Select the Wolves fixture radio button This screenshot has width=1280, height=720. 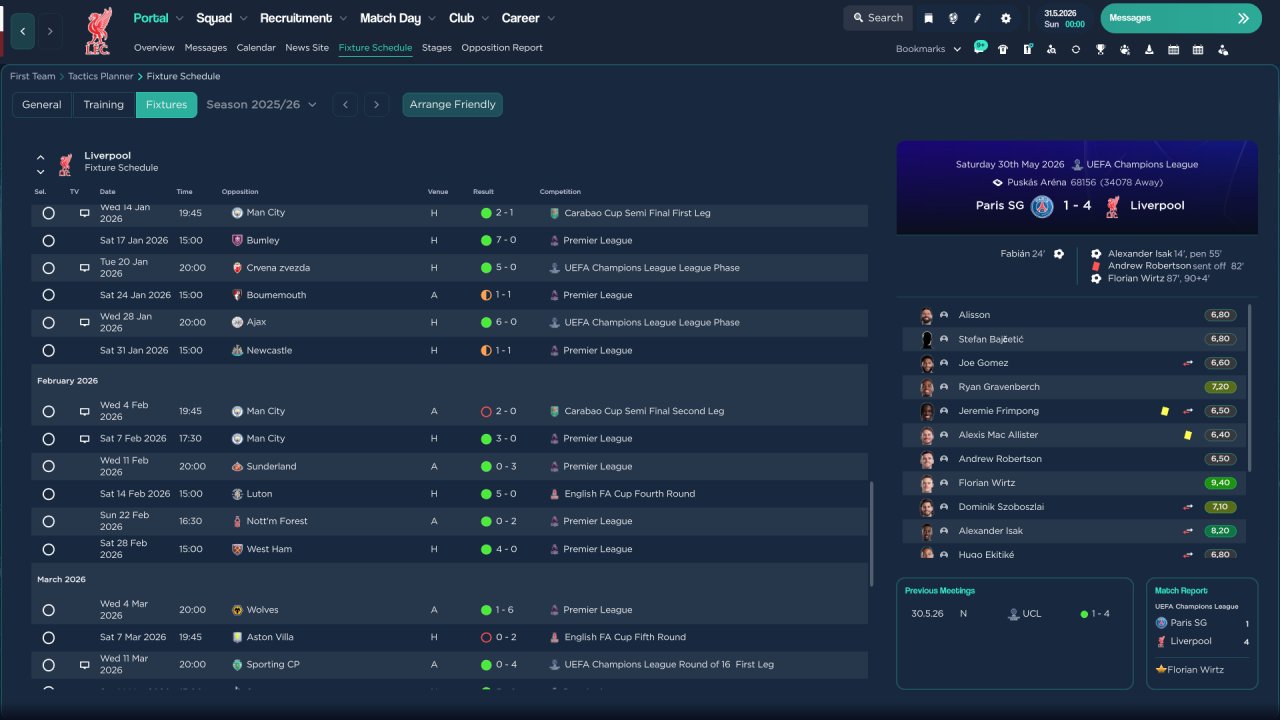[48, 610]
